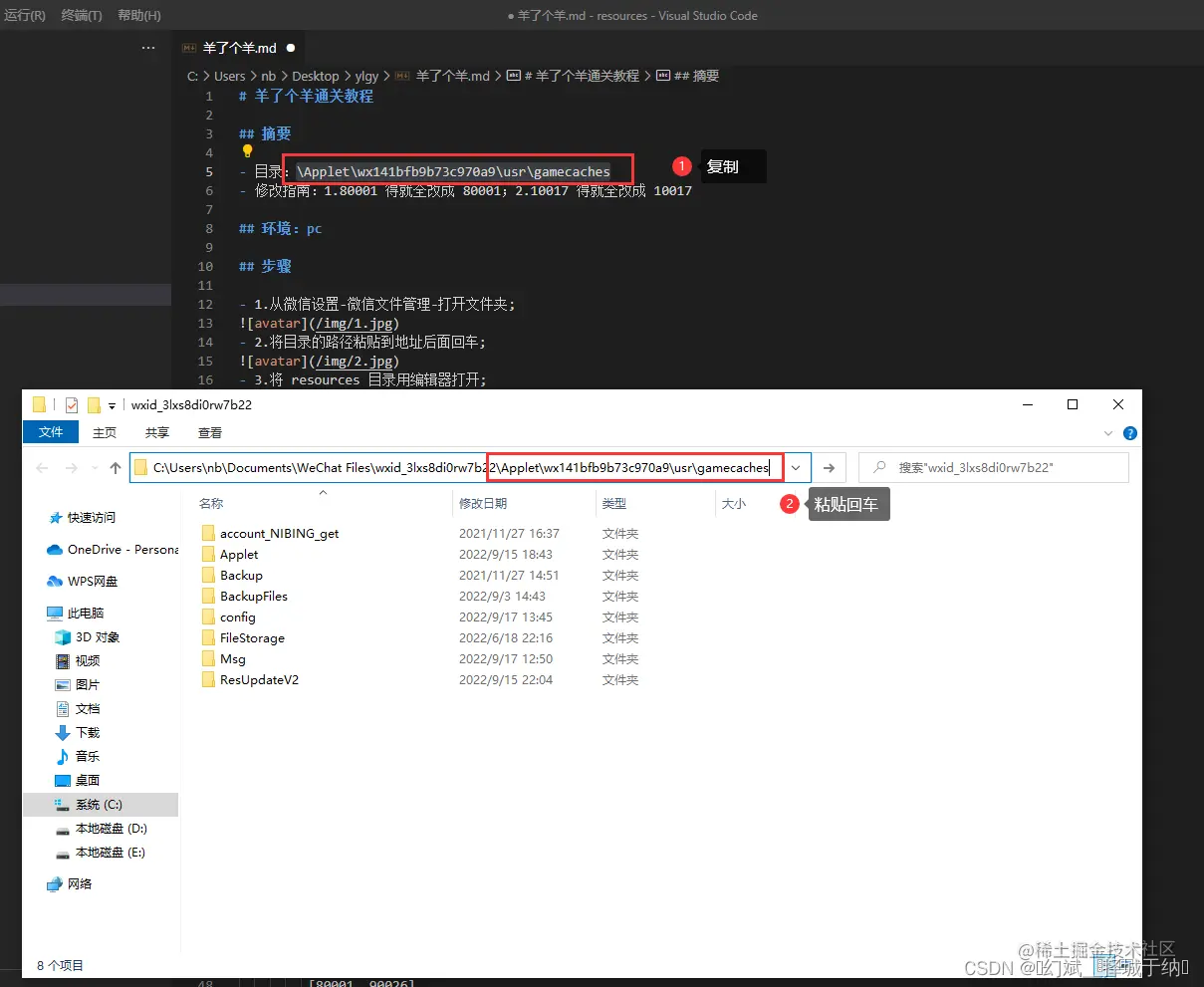Expand the Explorer ribbon chevron

1109,433
